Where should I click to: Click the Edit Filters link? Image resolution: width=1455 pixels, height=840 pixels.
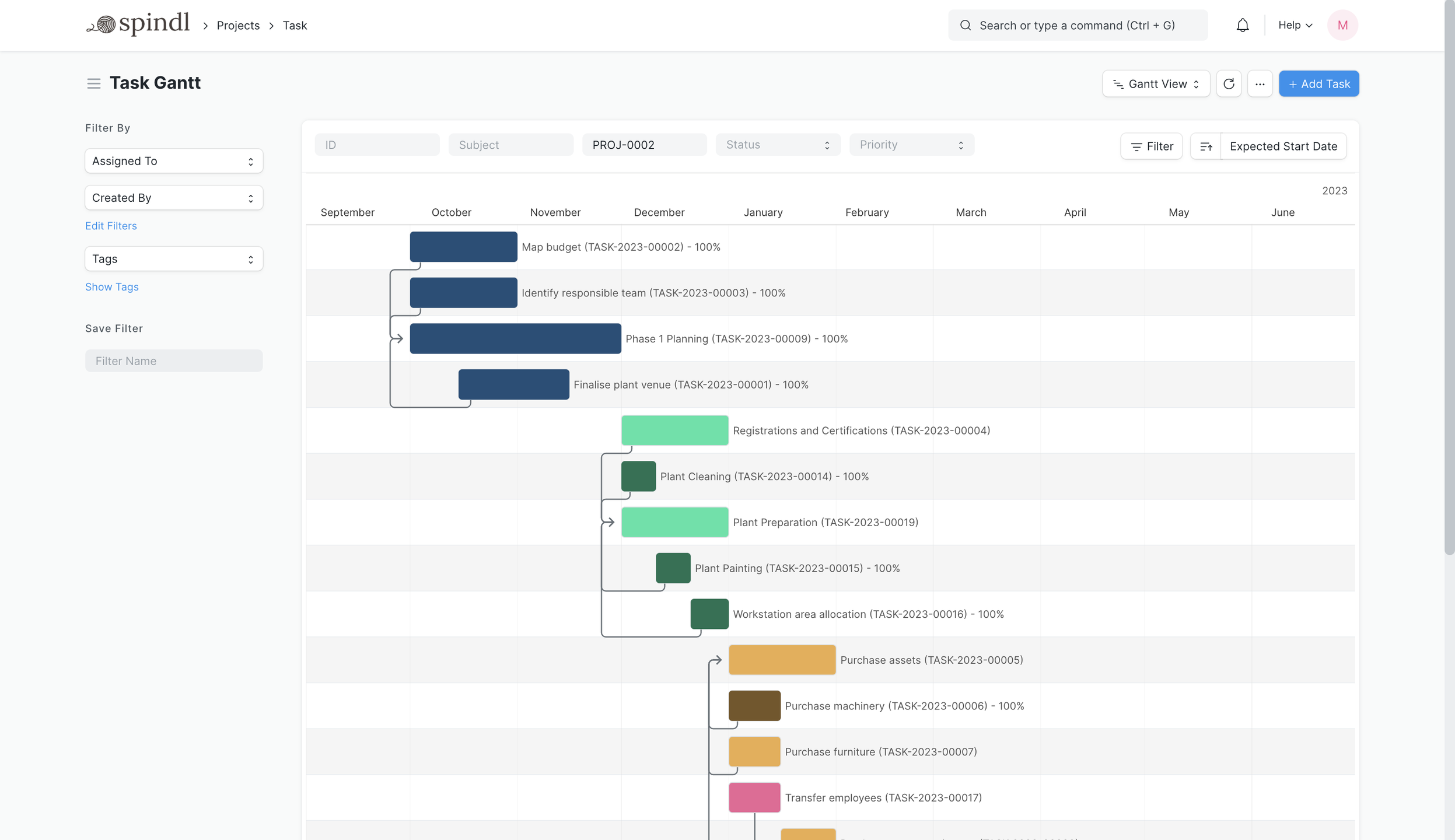[111, 226]
